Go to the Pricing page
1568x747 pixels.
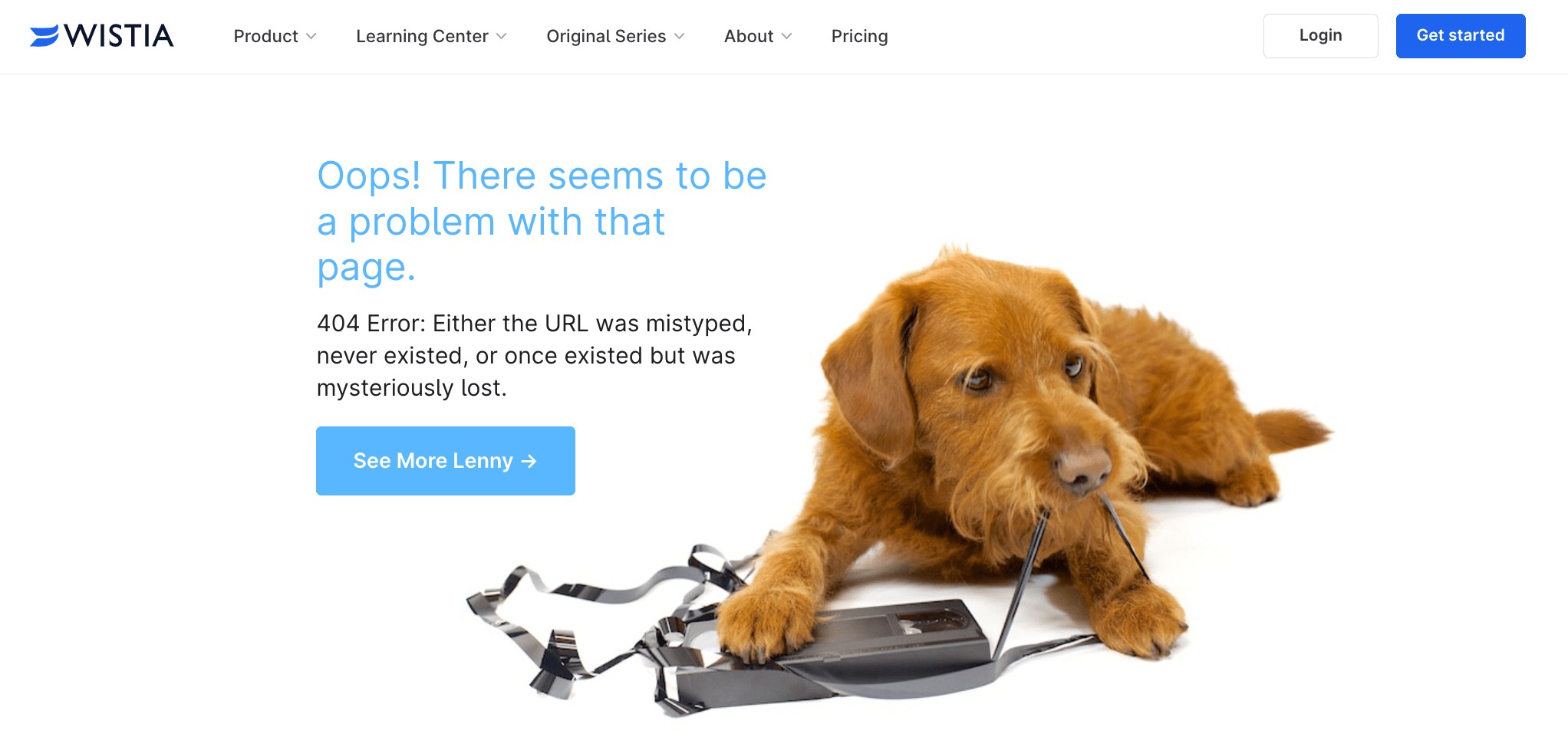tap(859, 36)
